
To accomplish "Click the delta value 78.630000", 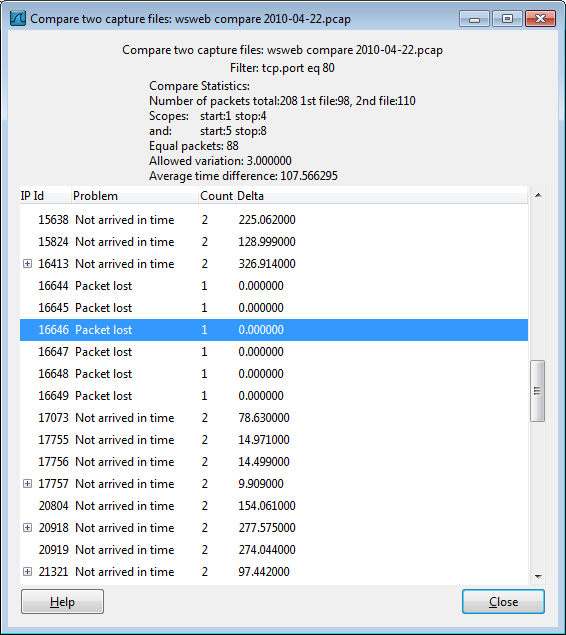I will (264, 418).
